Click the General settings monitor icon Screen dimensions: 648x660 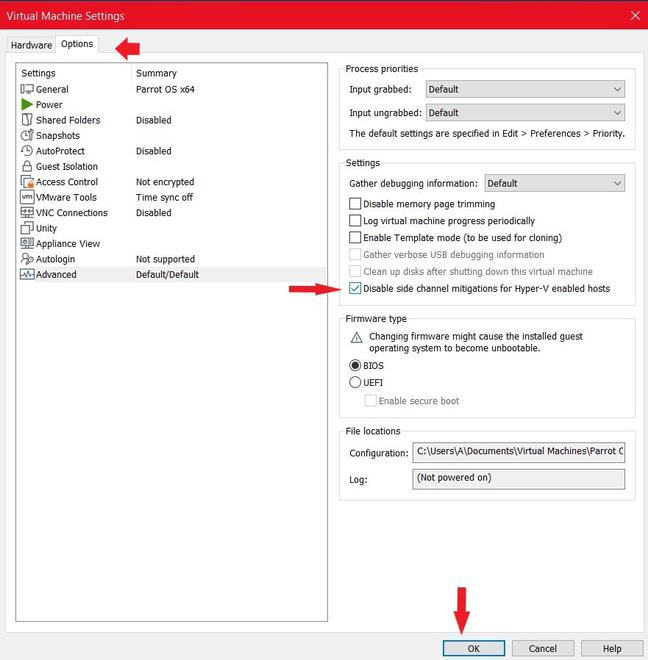tap(27, 89)
